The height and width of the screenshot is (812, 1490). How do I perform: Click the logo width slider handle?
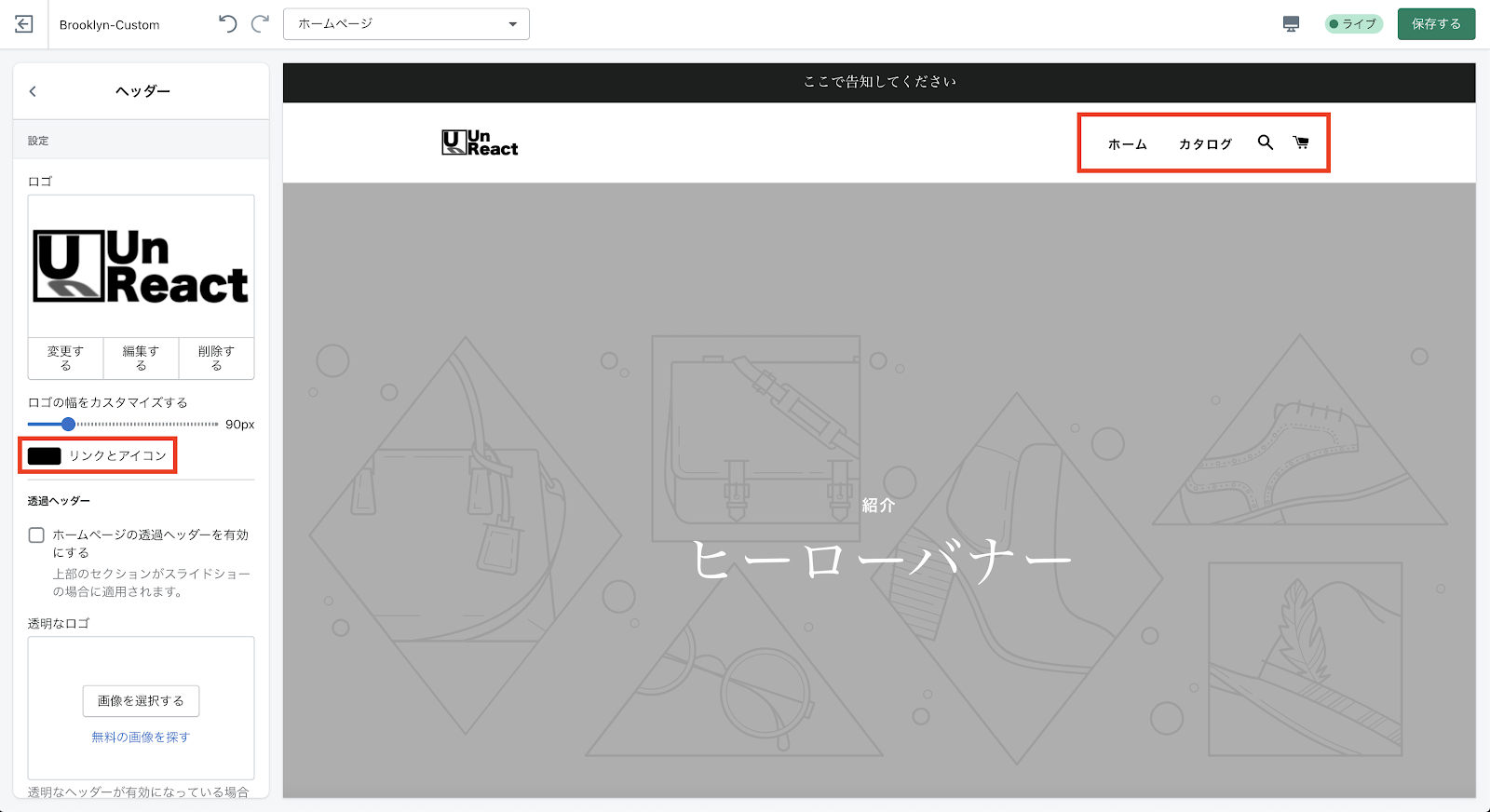click(68, 425)
